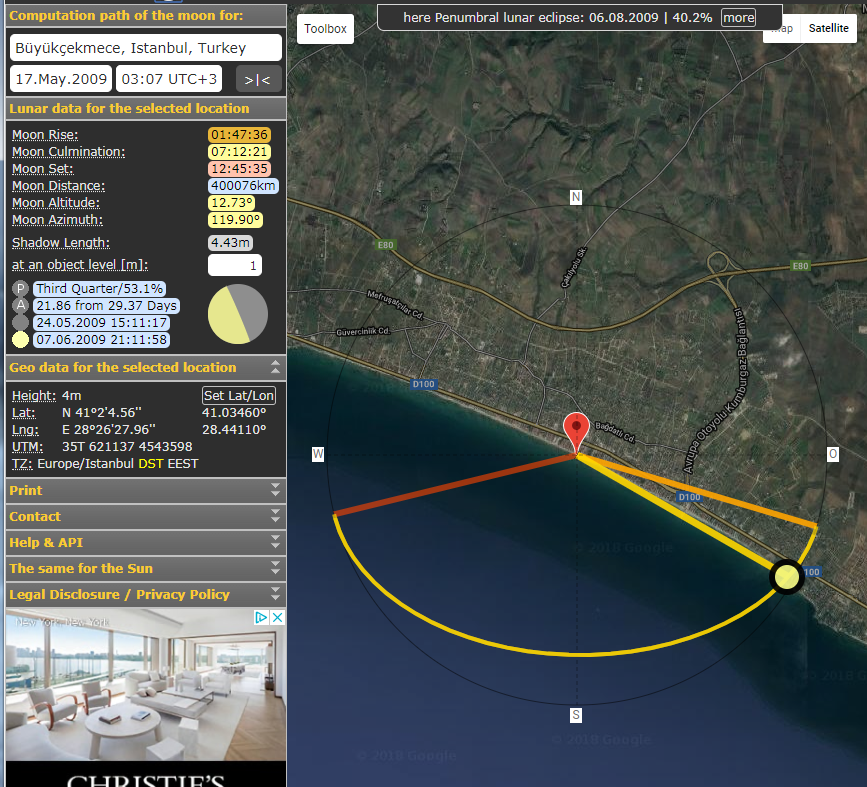Click the gray new moon icon

(x=20, y=322)
